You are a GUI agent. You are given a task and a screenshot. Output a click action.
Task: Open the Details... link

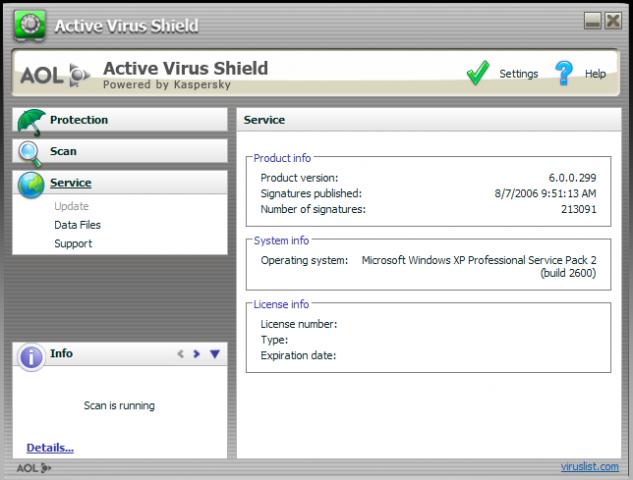coord(50,448)
